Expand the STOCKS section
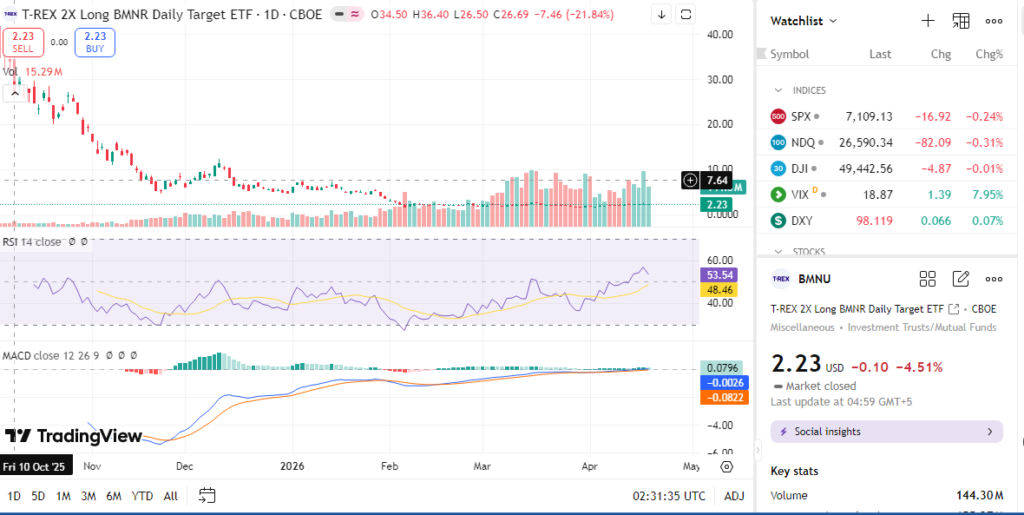This screenshot has width=1024, height=515. (x=778, y=252)
